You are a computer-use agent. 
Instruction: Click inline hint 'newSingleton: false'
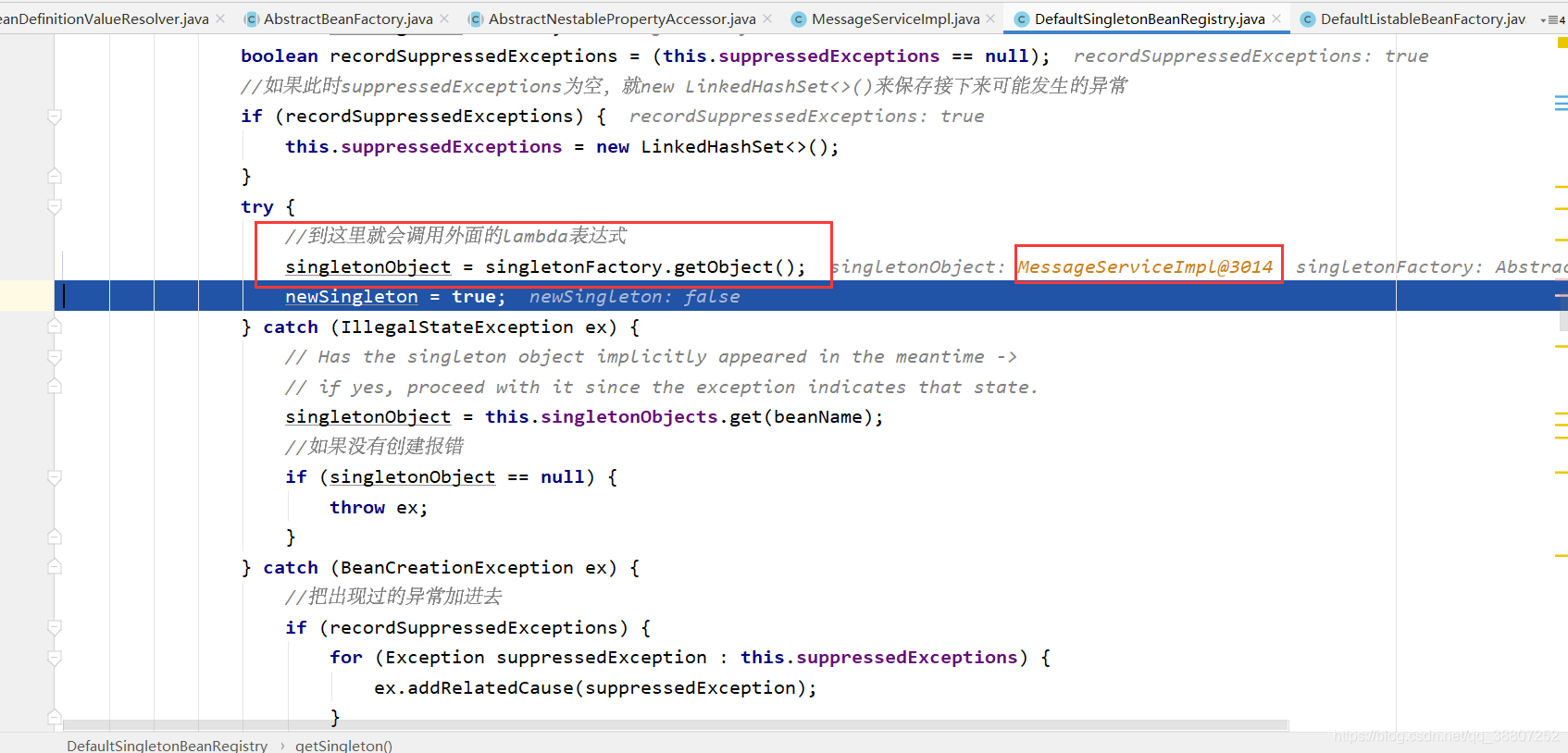635,297
